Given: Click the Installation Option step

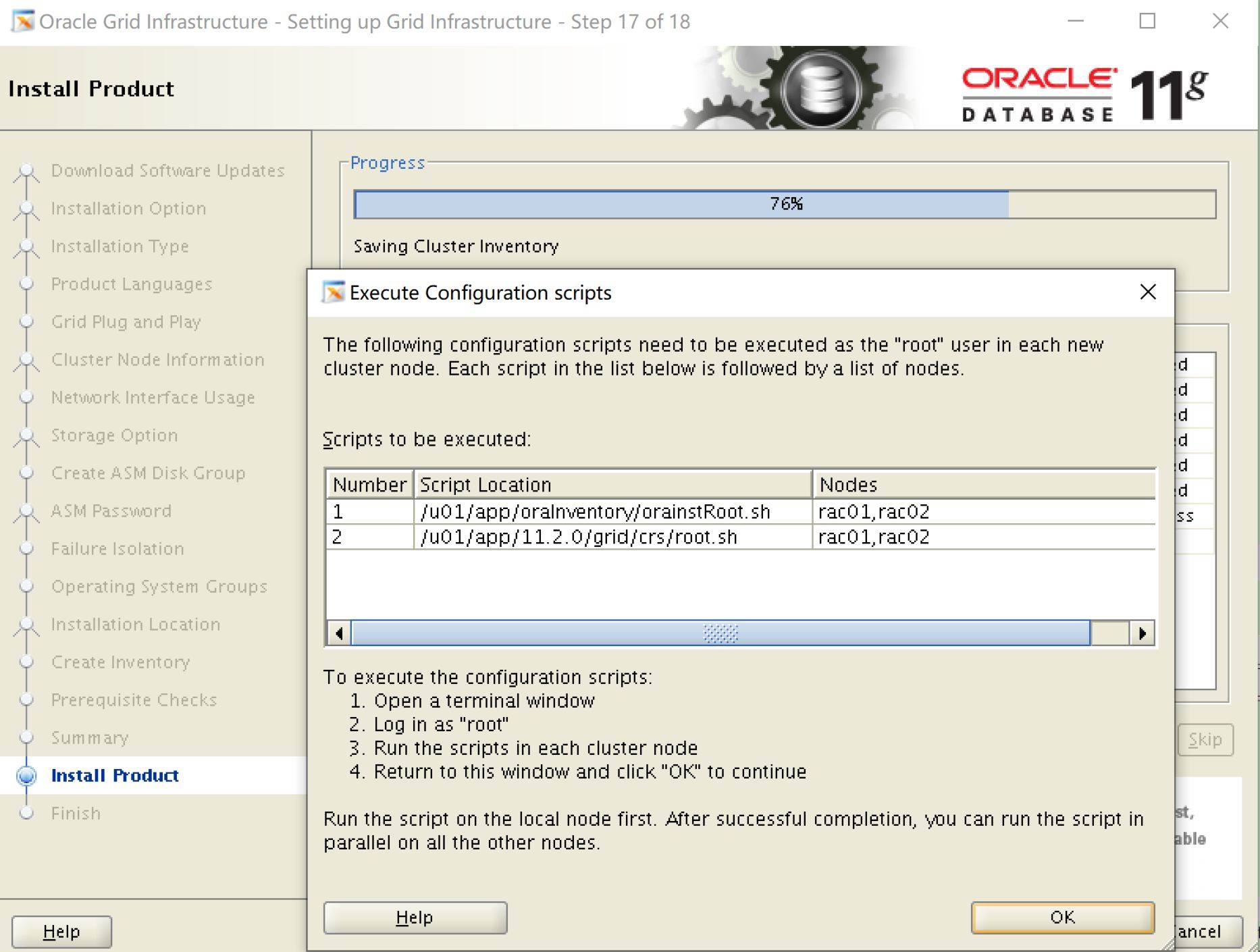Looking at the screenshot, I should tap(128, 209).
